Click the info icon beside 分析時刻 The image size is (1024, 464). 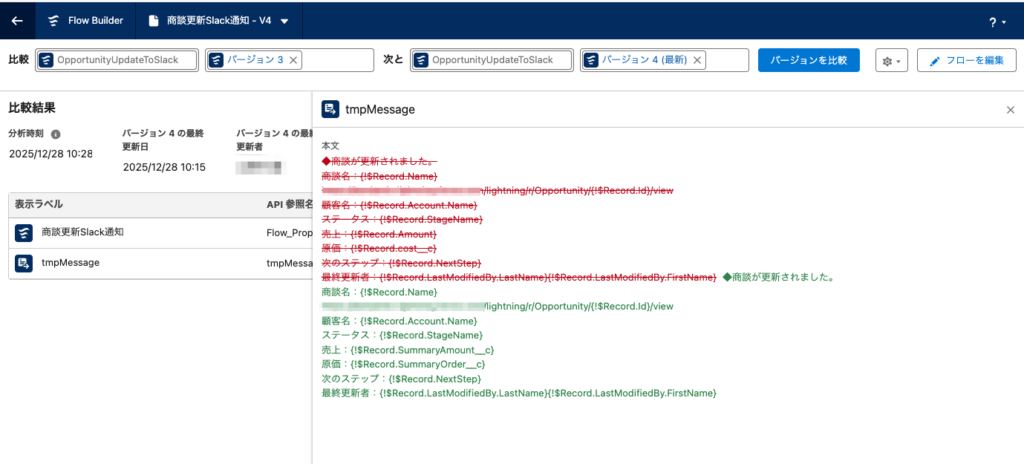pyautogui.click(x=56, y=134)
